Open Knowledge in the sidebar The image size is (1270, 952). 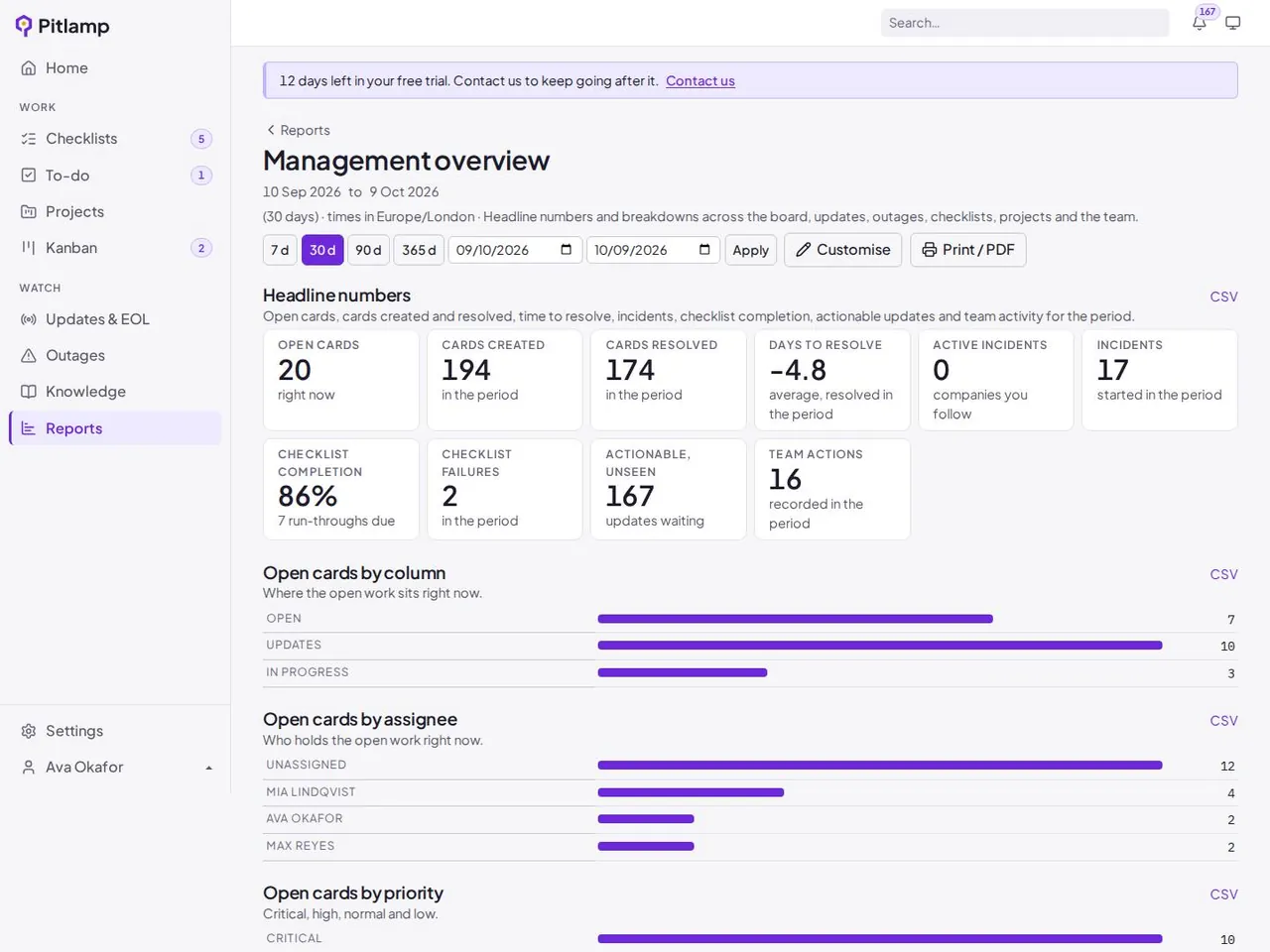pyautogui.click(x=115, y=392)
